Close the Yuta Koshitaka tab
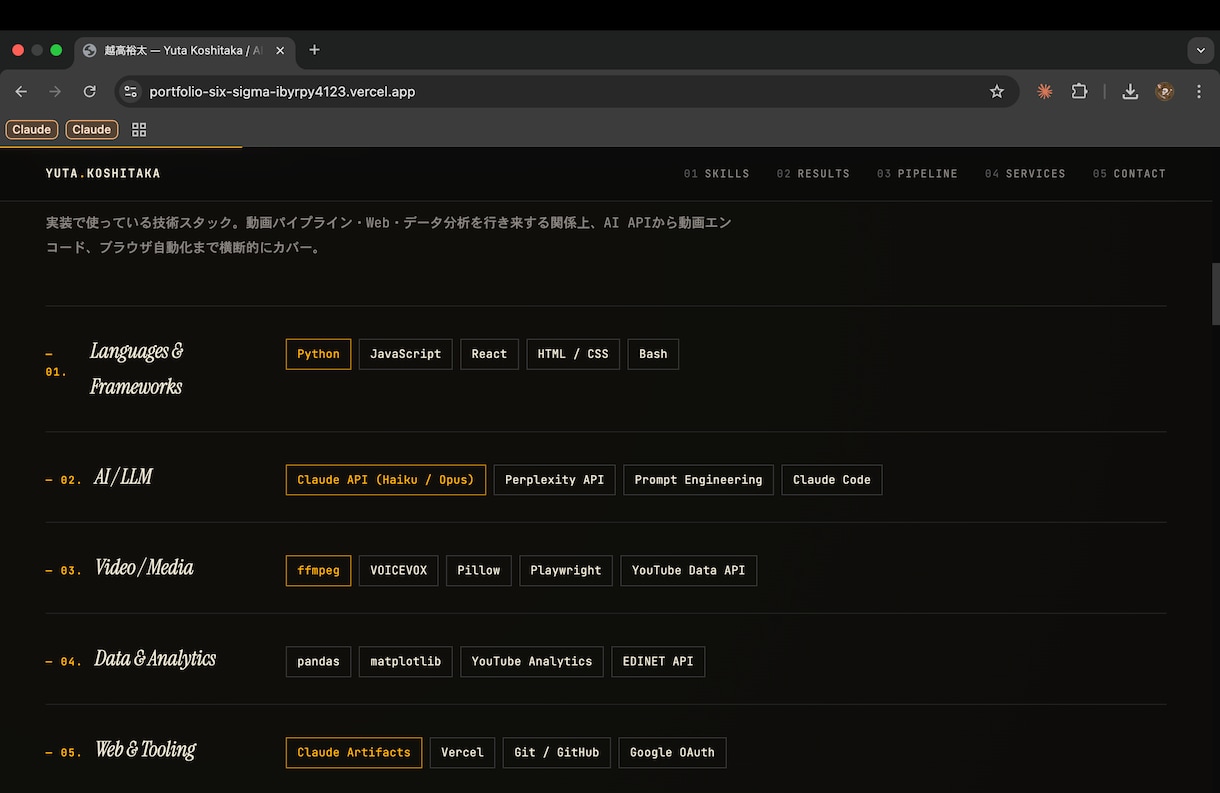The height and width of the screenshot is (793, 1220). [x=280, y=50]
